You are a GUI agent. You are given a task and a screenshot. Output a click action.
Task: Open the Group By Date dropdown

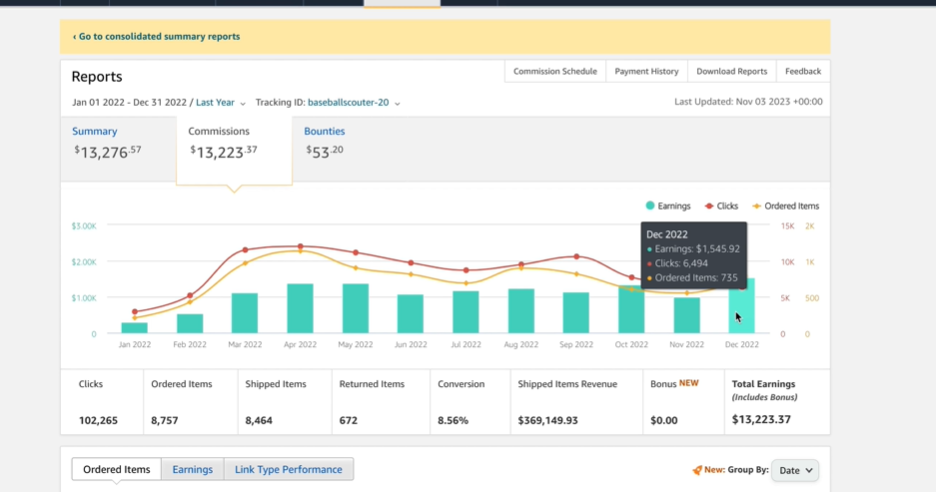click(x=795, y=471)
